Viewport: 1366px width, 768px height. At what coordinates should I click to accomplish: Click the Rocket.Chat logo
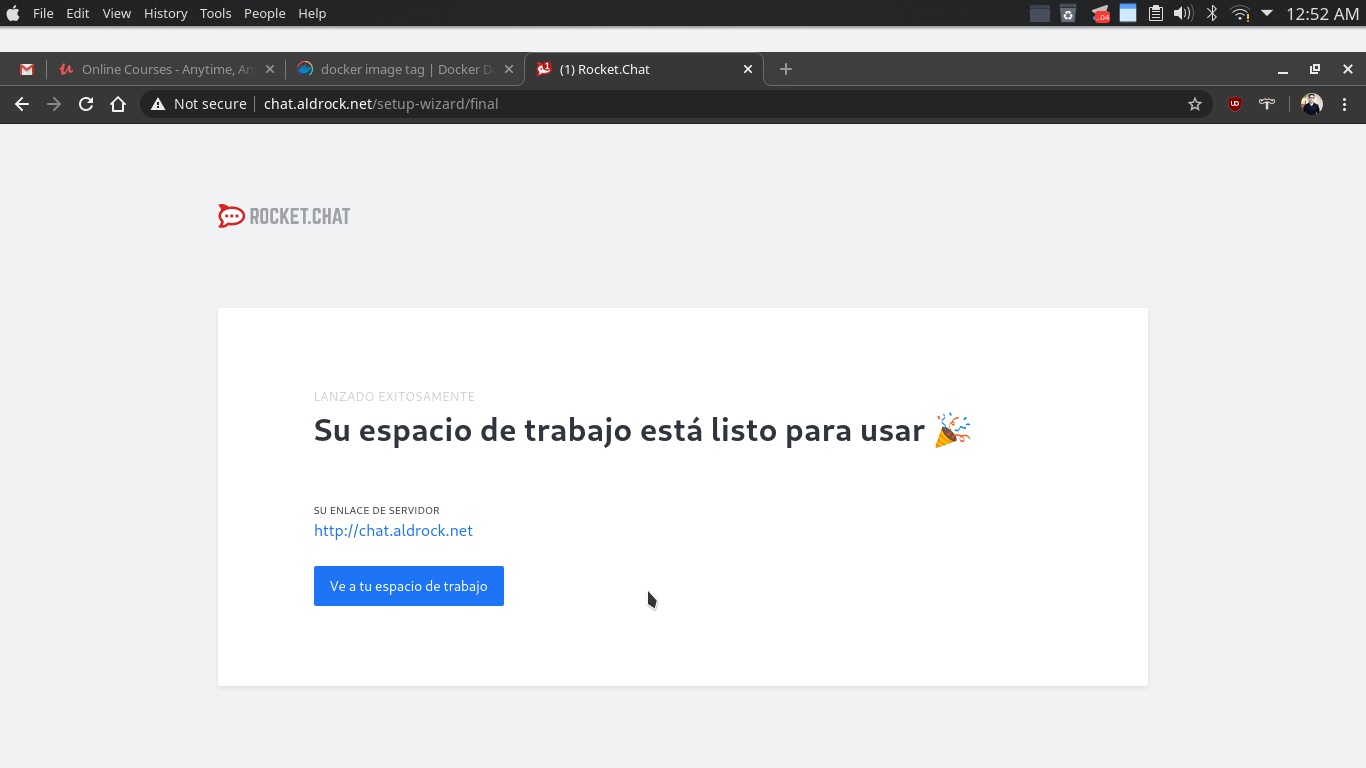click(x=284, y=216)
